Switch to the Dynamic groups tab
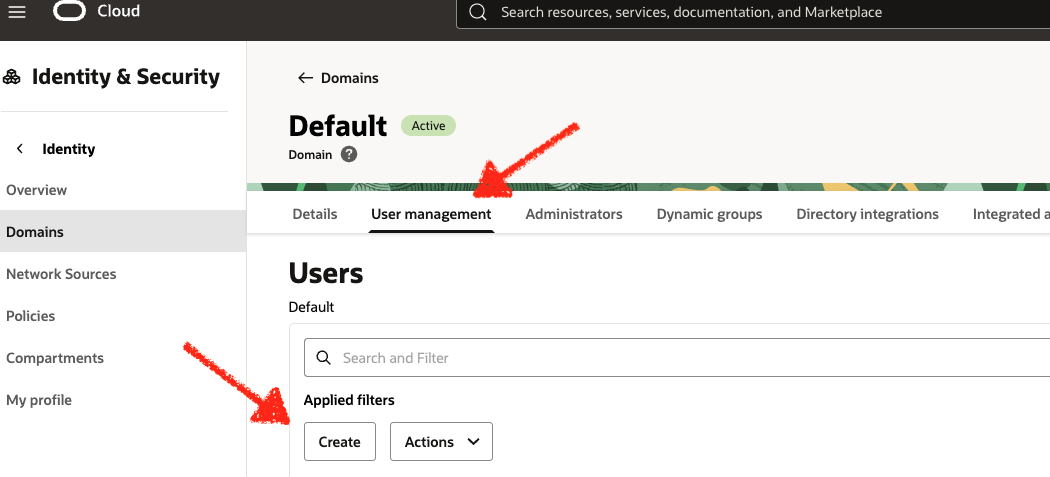Image resolution: width=1050 pixels, height=477 pixels. 709,214
